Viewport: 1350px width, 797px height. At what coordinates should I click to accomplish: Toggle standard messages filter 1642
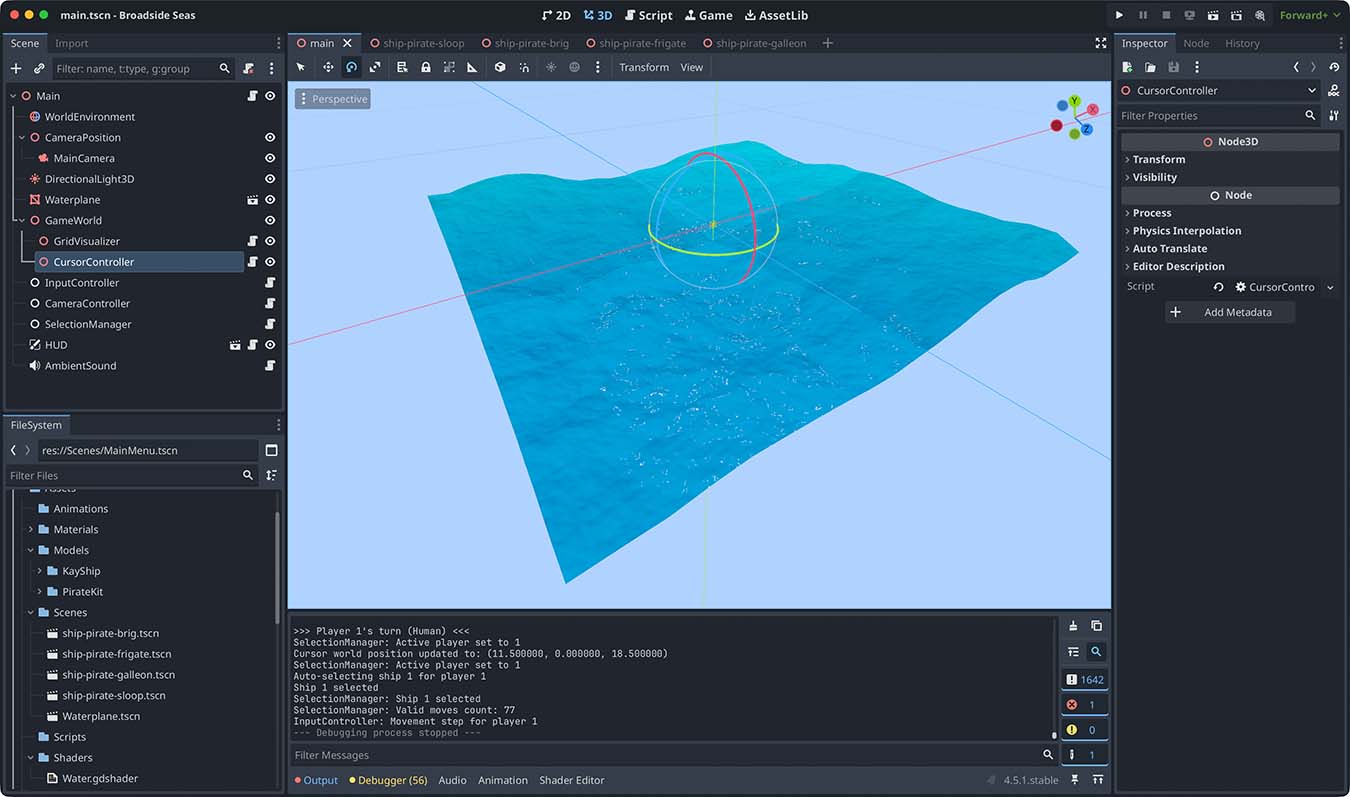pyautogui.click(x=1084, y=679)
